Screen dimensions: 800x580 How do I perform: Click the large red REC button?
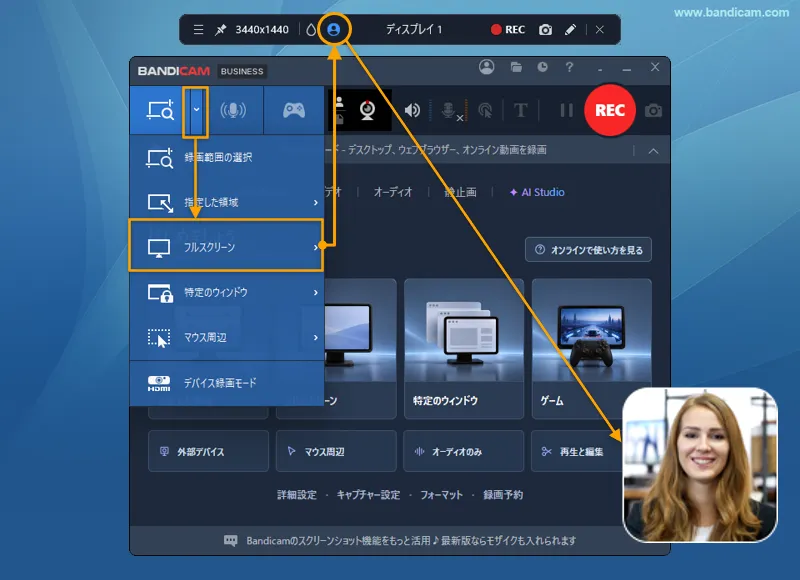(610, 110)
